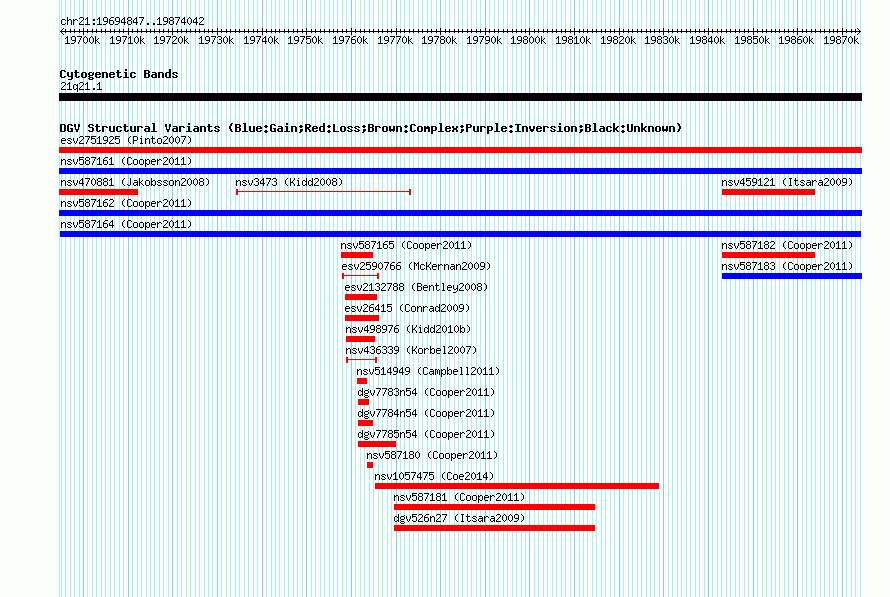The height and width of the screenshot is (597, 890).
Task: Click the dgv7785n54 (Cooper2011) label
Action: click(426, 434)
